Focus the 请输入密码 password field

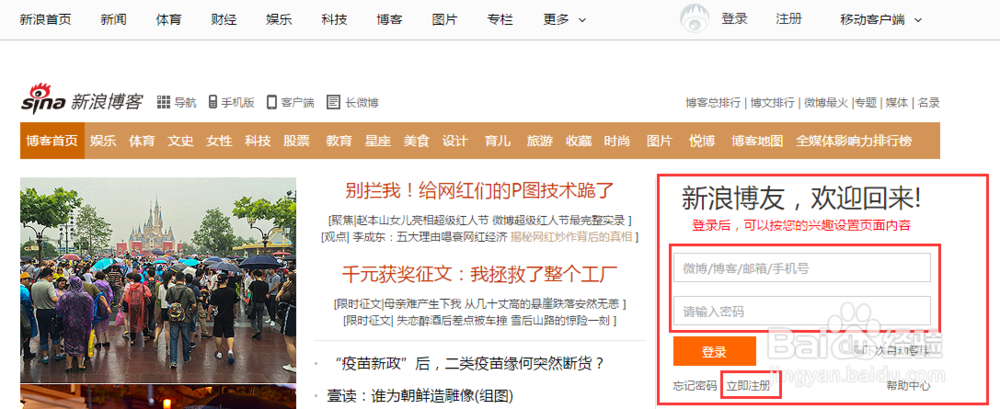click(x=802, y=311)
